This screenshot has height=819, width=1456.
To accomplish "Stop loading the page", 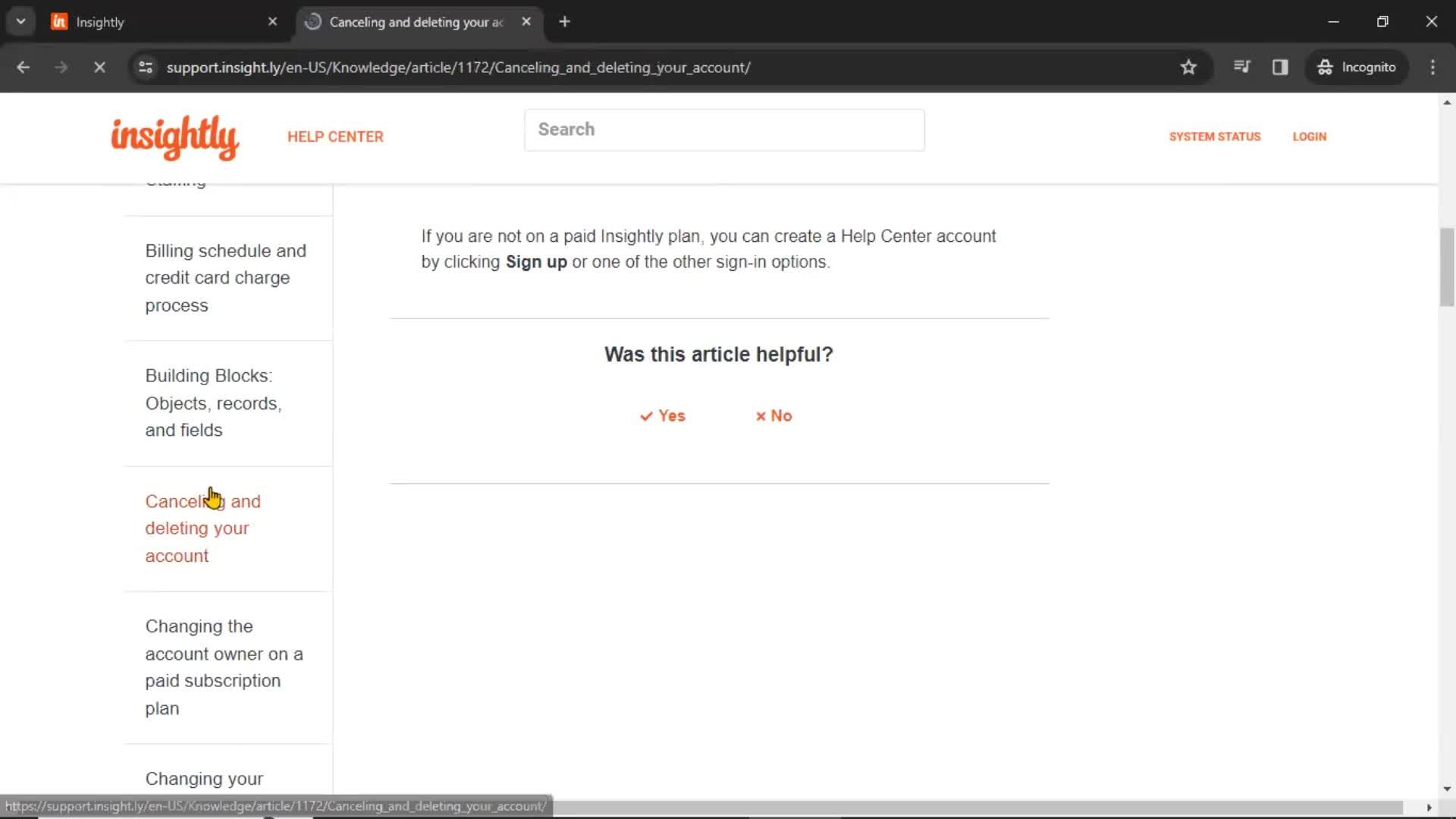I will tap(99, 67).
